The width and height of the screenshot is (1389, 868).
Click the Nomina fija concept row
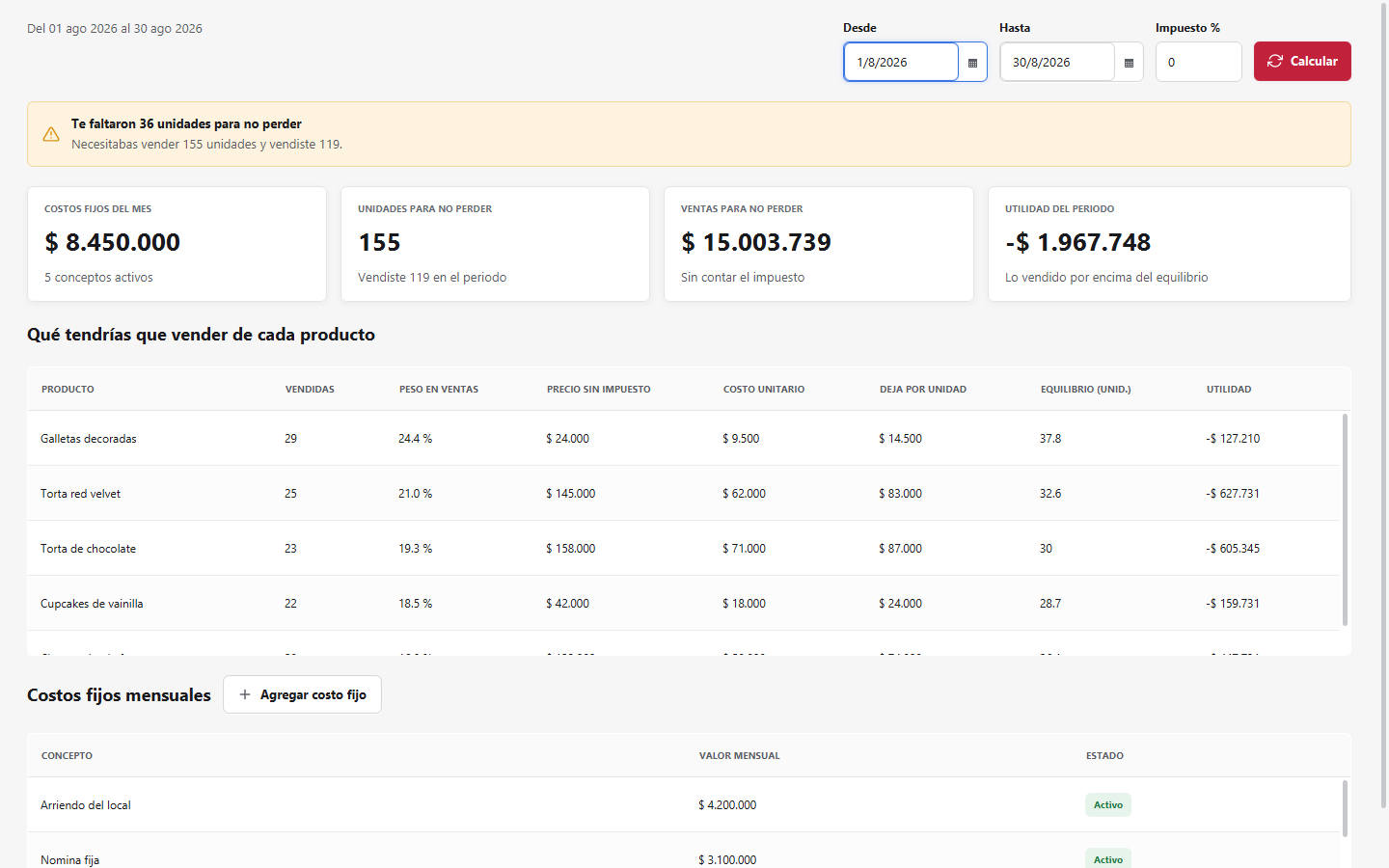pyautogui.click(x=683, y=851)
